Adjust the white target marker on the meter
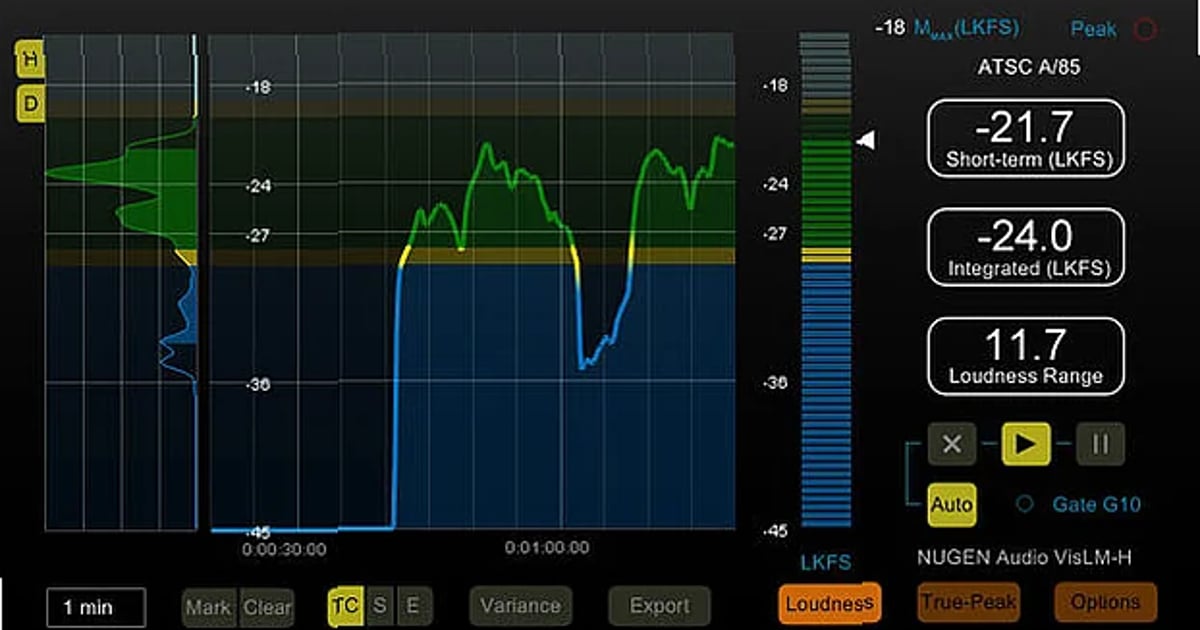Image resolution: width=1200 pixels, height=630 pixels. click(x=866, y=140)
